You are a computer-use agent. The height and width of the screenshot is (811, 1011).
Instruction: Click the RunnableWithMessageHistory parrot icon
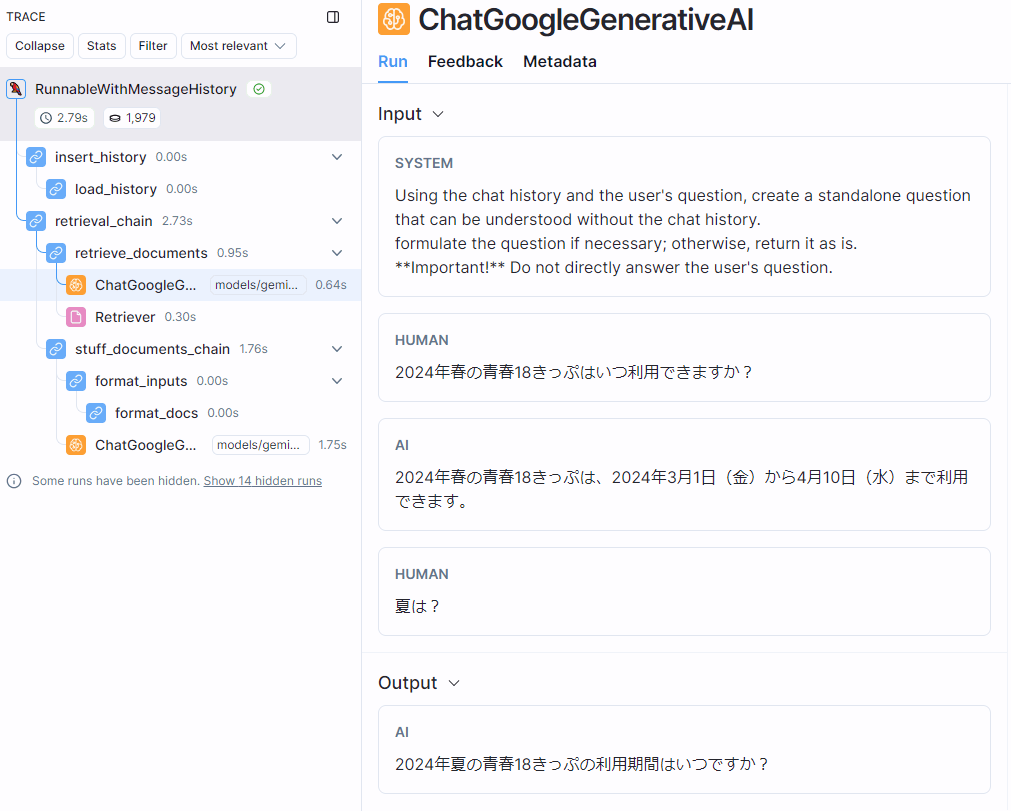[16, 89]
